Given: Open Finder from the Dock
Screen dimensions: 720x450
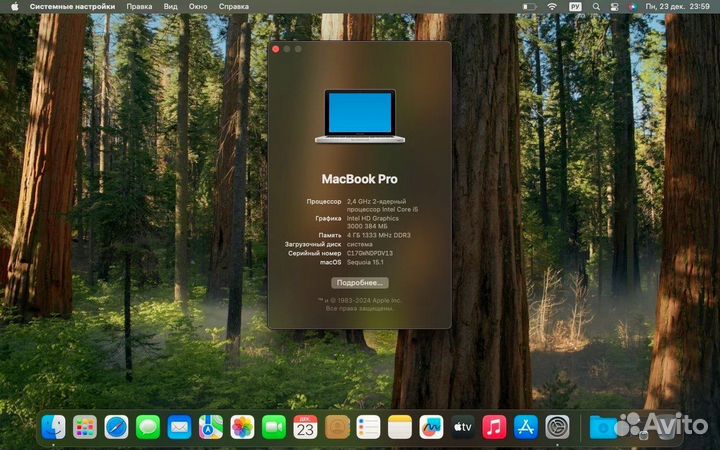Looking at the screenshot, I should (53, 427).
